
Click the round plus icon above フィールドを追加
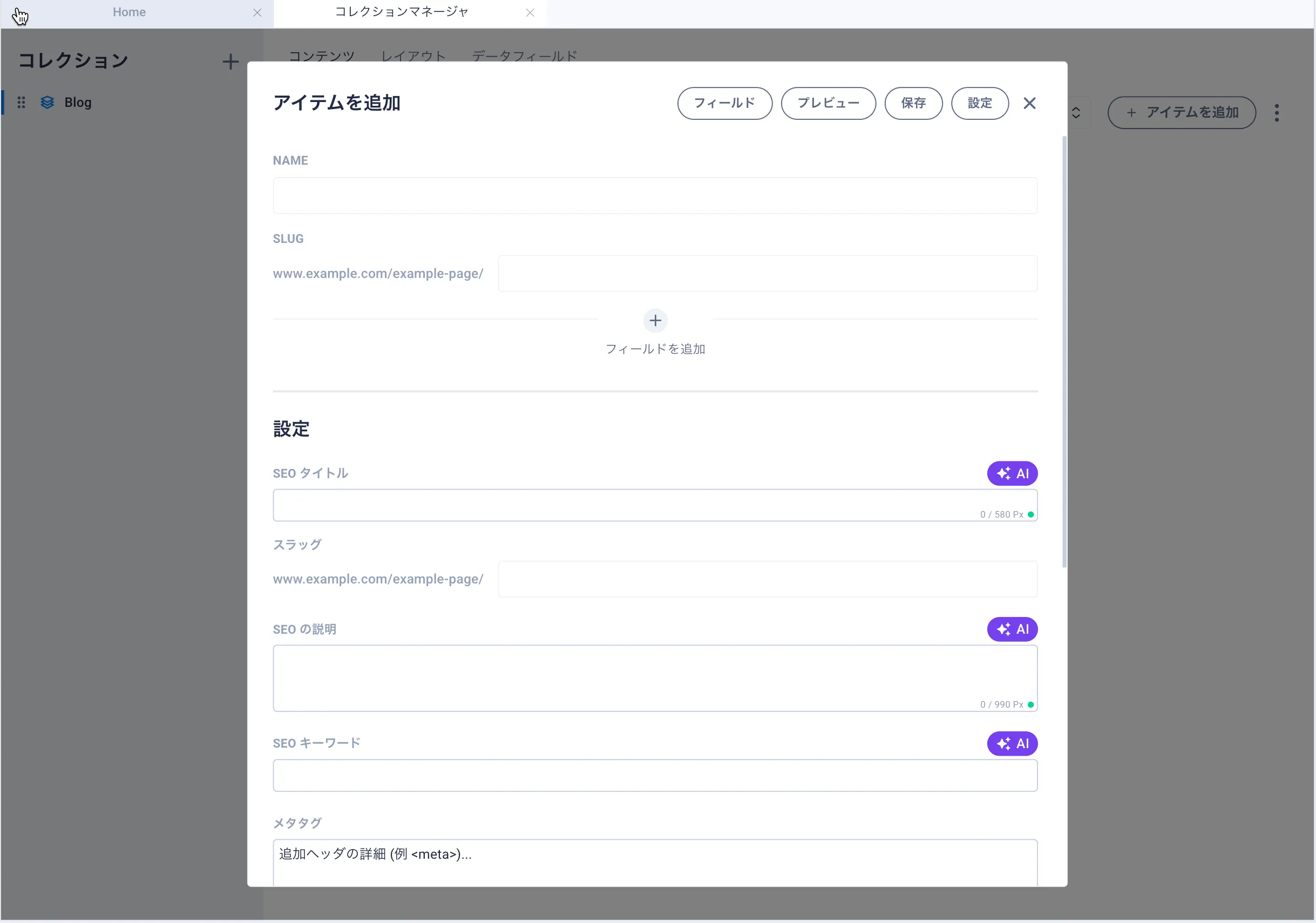pos(655,321)
